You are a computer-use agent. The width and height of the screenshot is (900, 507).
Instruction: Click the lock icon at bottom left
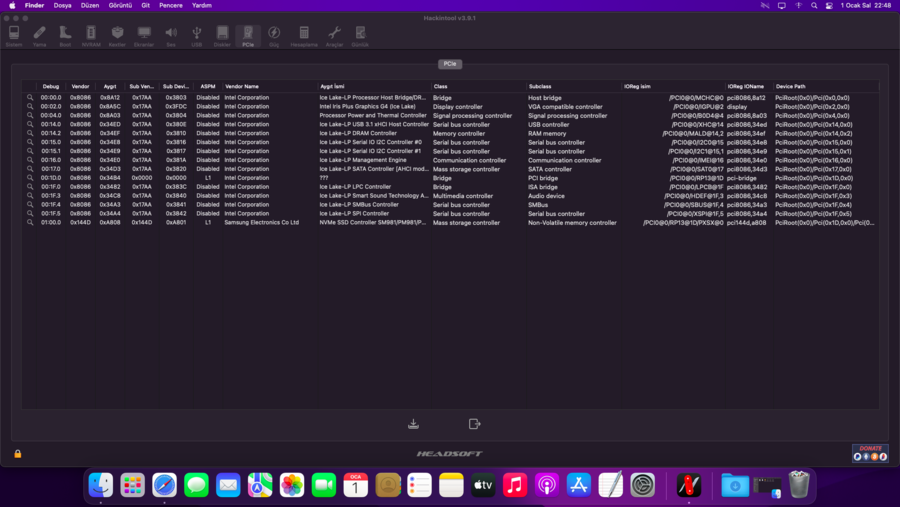[x=18, y=454]
